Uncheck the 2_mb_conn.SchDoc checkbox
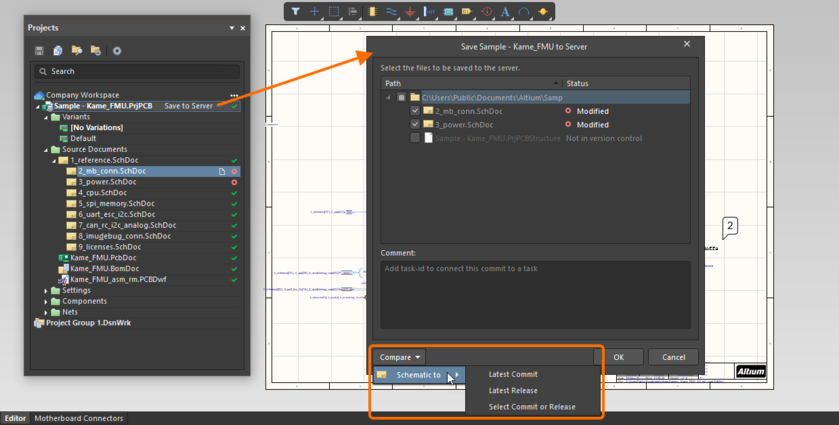The width and height of the screenshot is (839, 425). (415, 111)
